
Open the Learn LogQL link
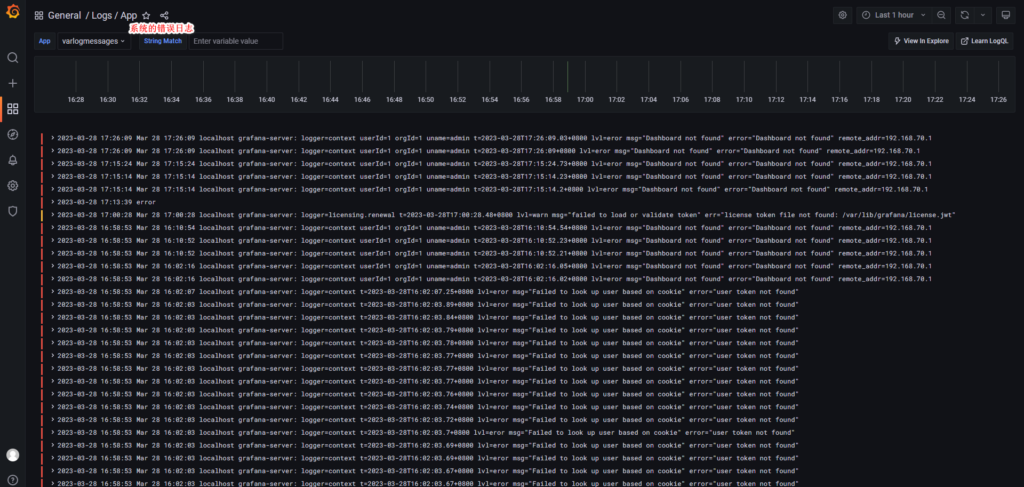pos(984,41)
